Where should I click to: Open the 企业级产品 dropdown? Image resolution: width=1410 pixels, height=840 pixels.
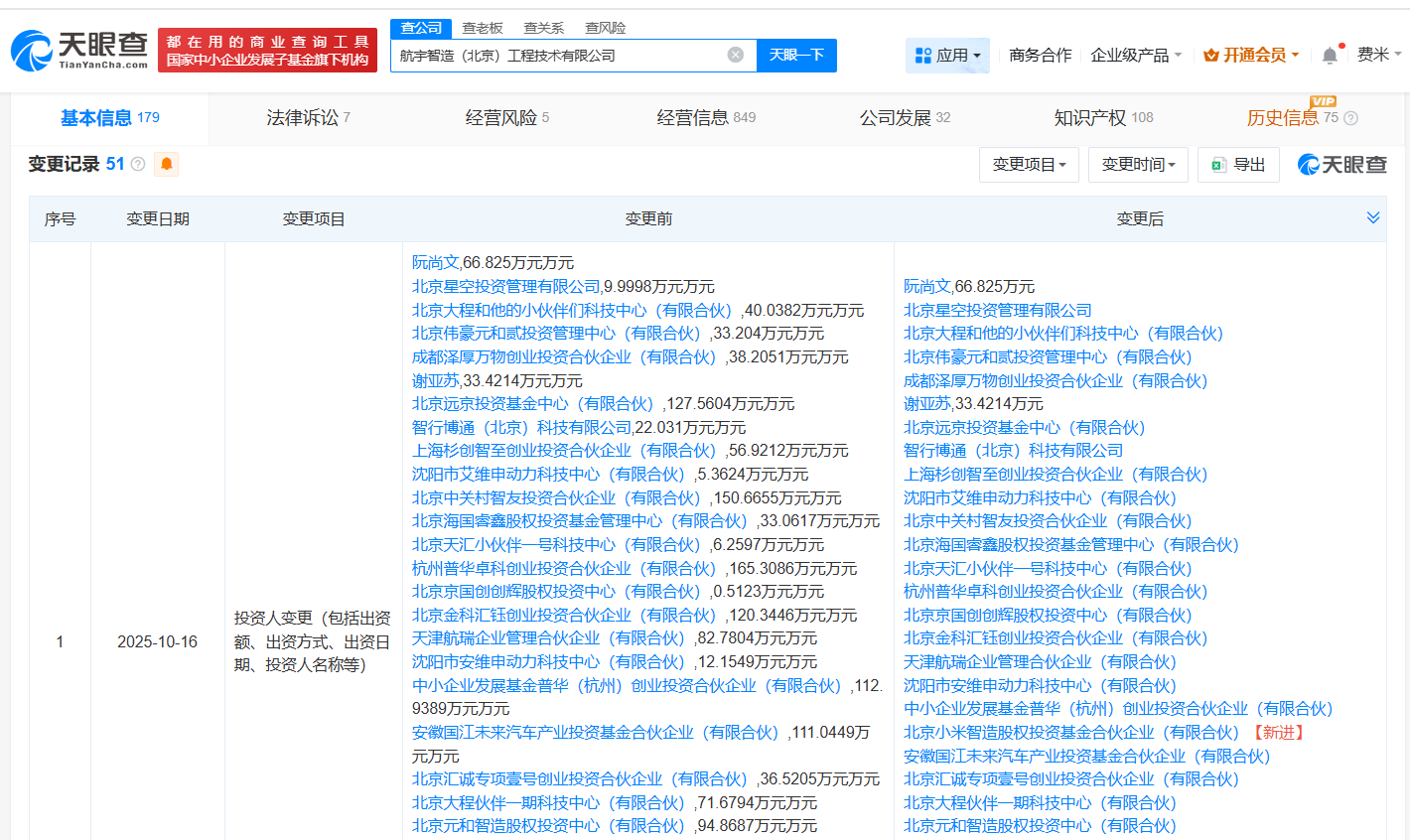pyautogui.click(x=1135, y=56)
